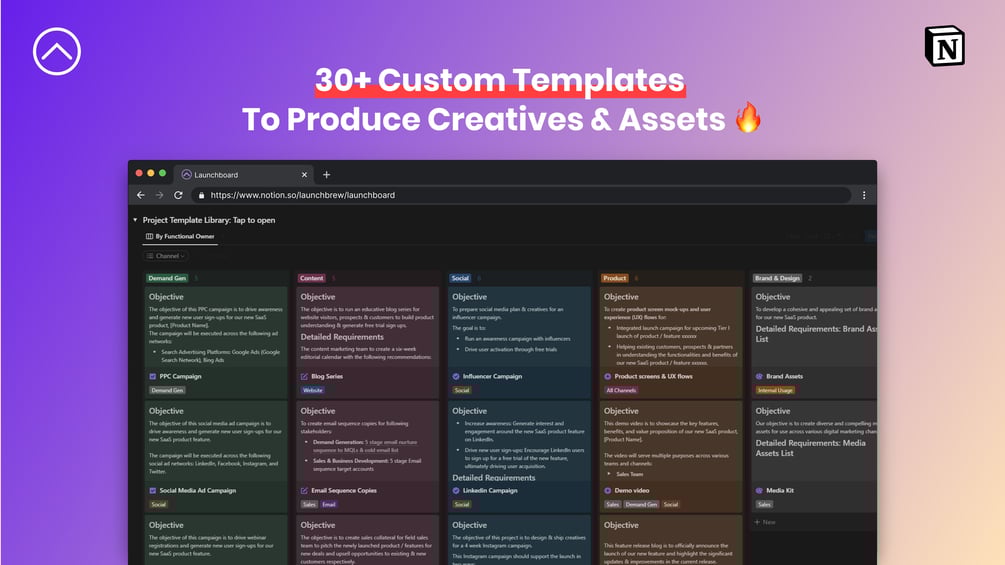
Task: Click the Launchbrew arrow logo in the top left
Action: tap(57, 51)
